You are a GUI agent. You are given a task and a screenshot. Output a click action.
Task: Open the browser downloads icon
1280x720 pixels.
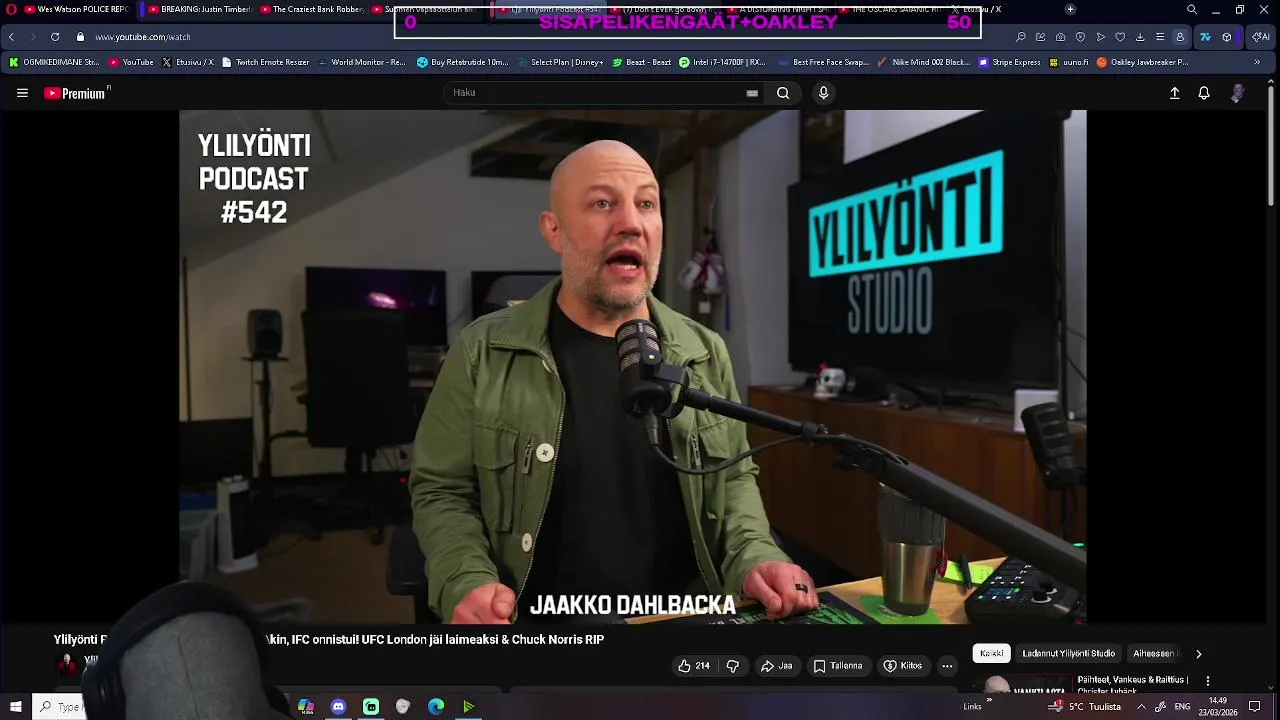click(x=1140, y=37)
